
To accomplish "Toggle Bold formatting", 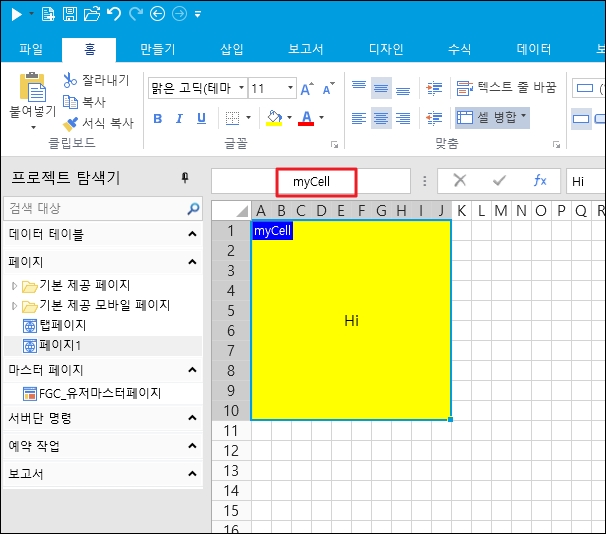I will click(158, 119).
